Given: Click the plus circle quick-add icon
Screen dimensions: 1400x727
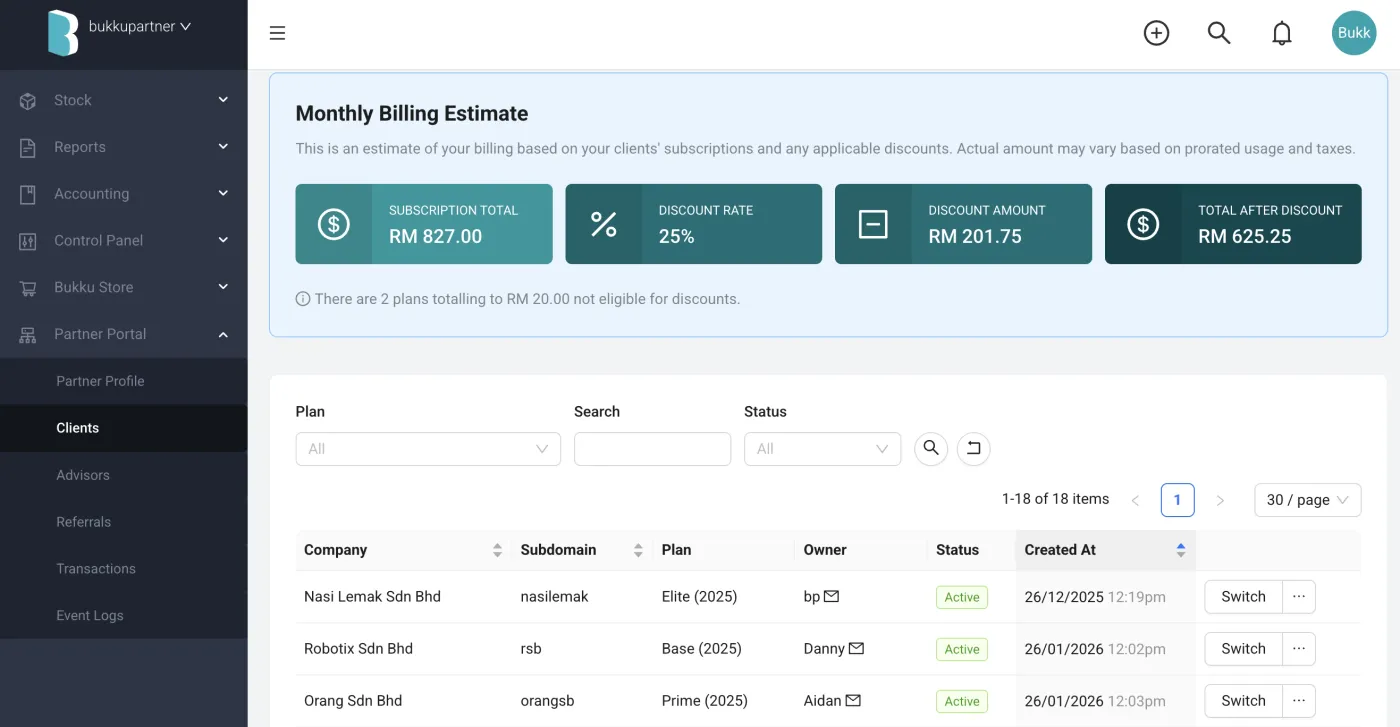Looking at the screenshot, I should 1156,33.
